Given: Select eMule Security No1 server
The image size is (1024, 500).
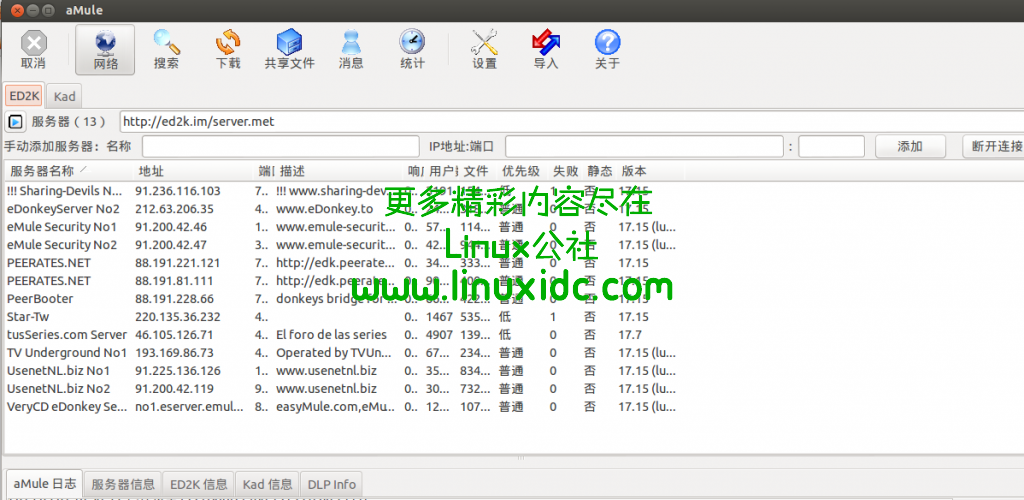Looking at the screenshot, I should coord(340,227).
